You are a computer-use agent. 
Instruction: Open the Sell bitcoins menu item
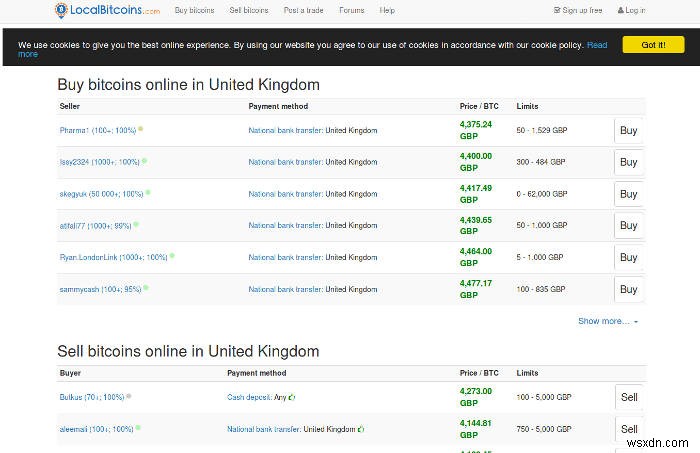[249, 10]
